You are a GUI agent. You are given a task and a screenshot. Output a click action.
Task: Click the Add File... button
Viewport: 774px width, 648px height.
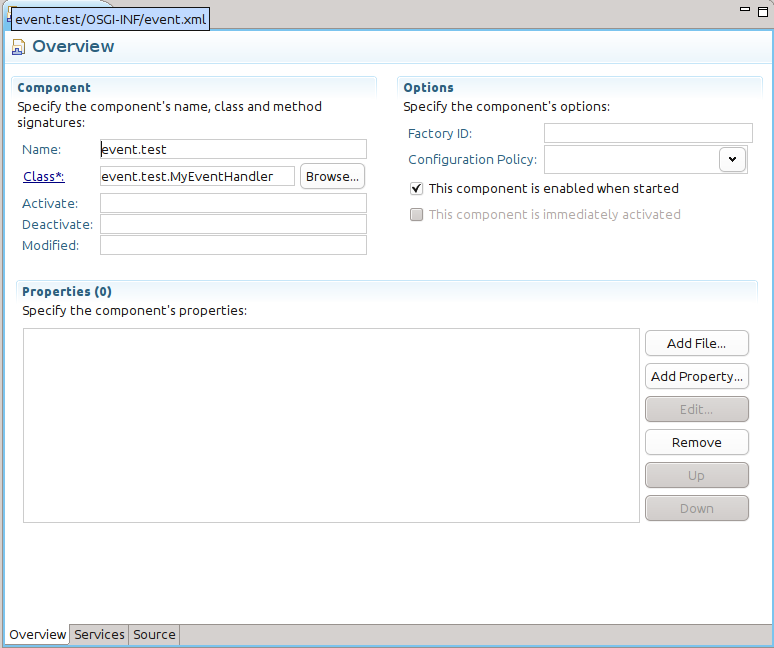point(696,343)
